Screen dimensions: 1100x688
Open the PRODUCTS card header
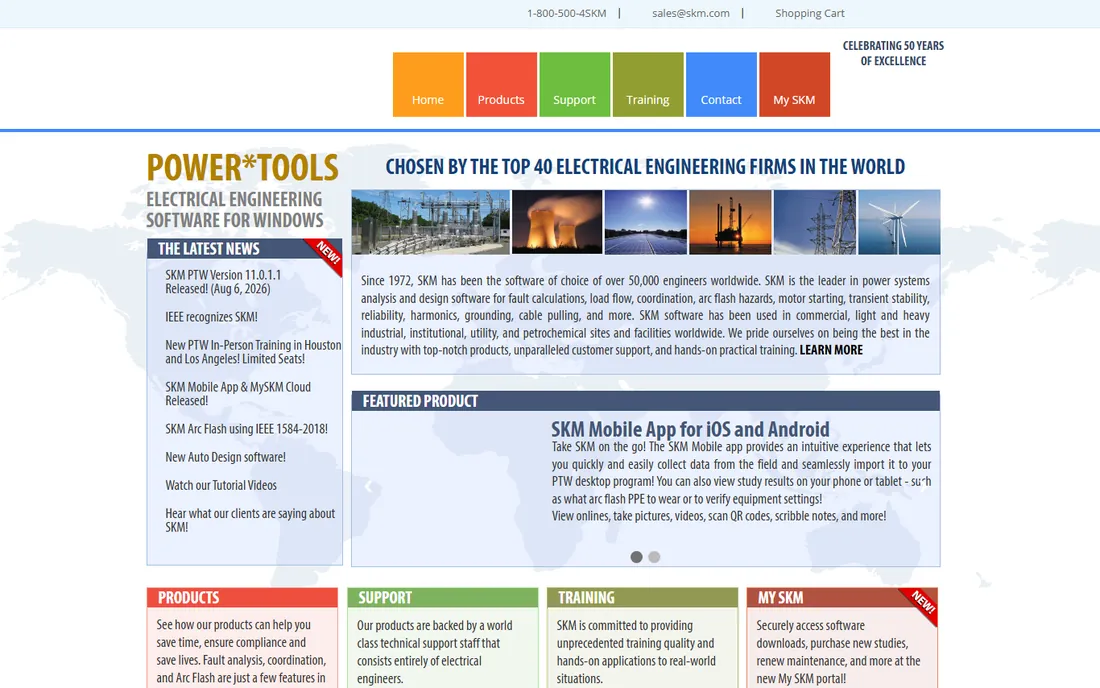click(x=242, y=598)
